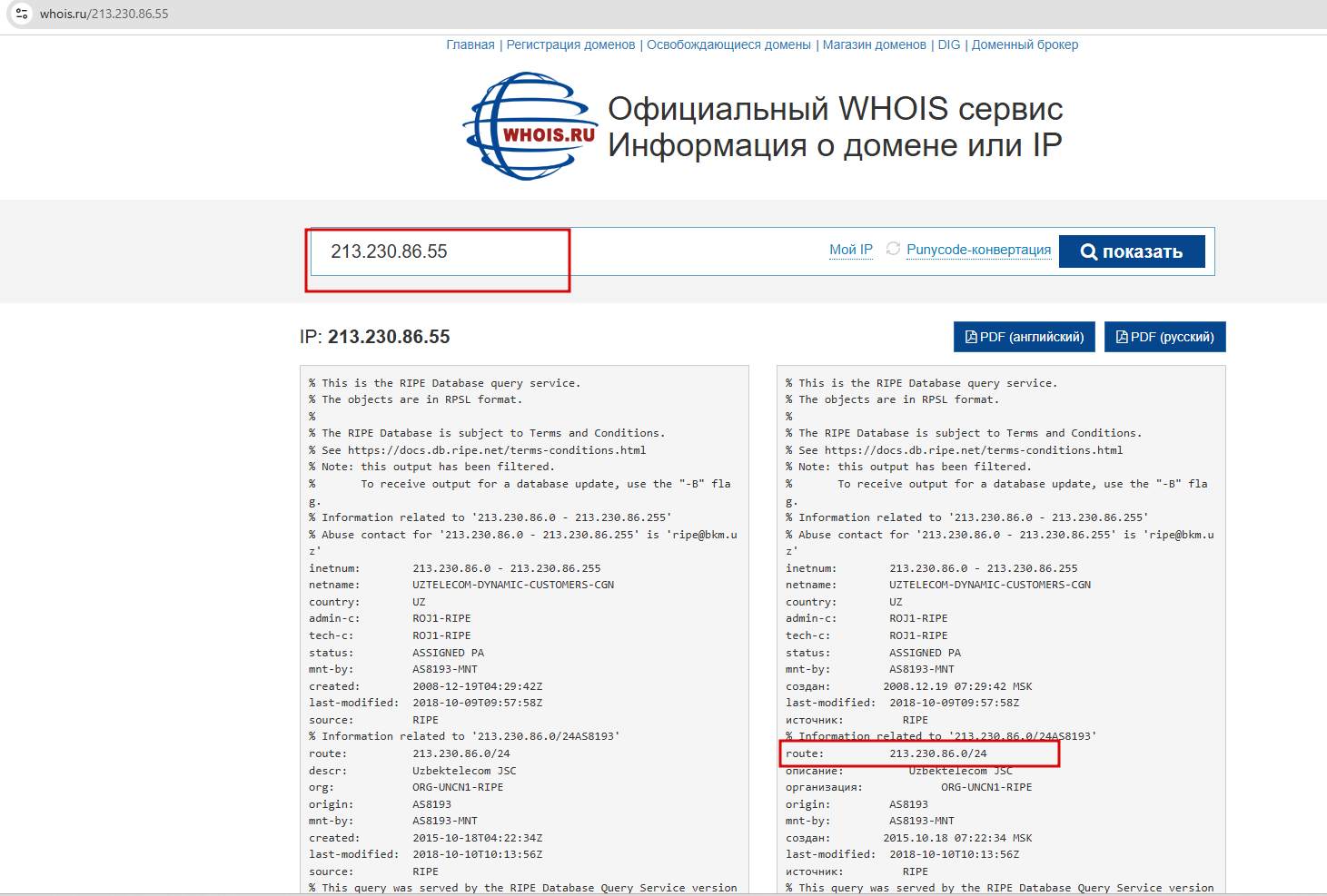
Task: Click 'tech-c: ROJ1-RIPE' in right panel
Action: pyautogui.click(x=867, y=635)
